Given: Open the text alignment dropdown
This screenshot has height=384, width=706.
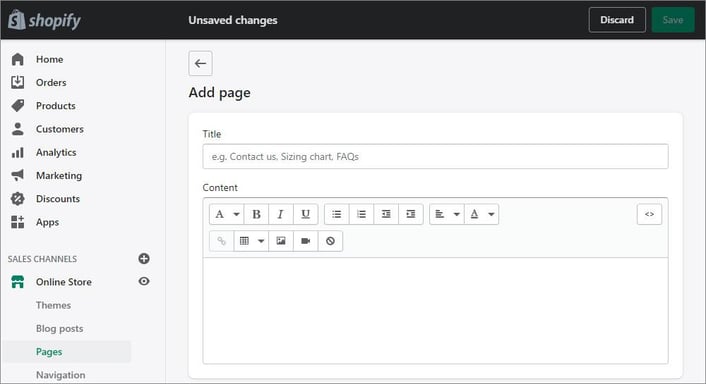Looking at the screenshot, I should coord(447,214).
